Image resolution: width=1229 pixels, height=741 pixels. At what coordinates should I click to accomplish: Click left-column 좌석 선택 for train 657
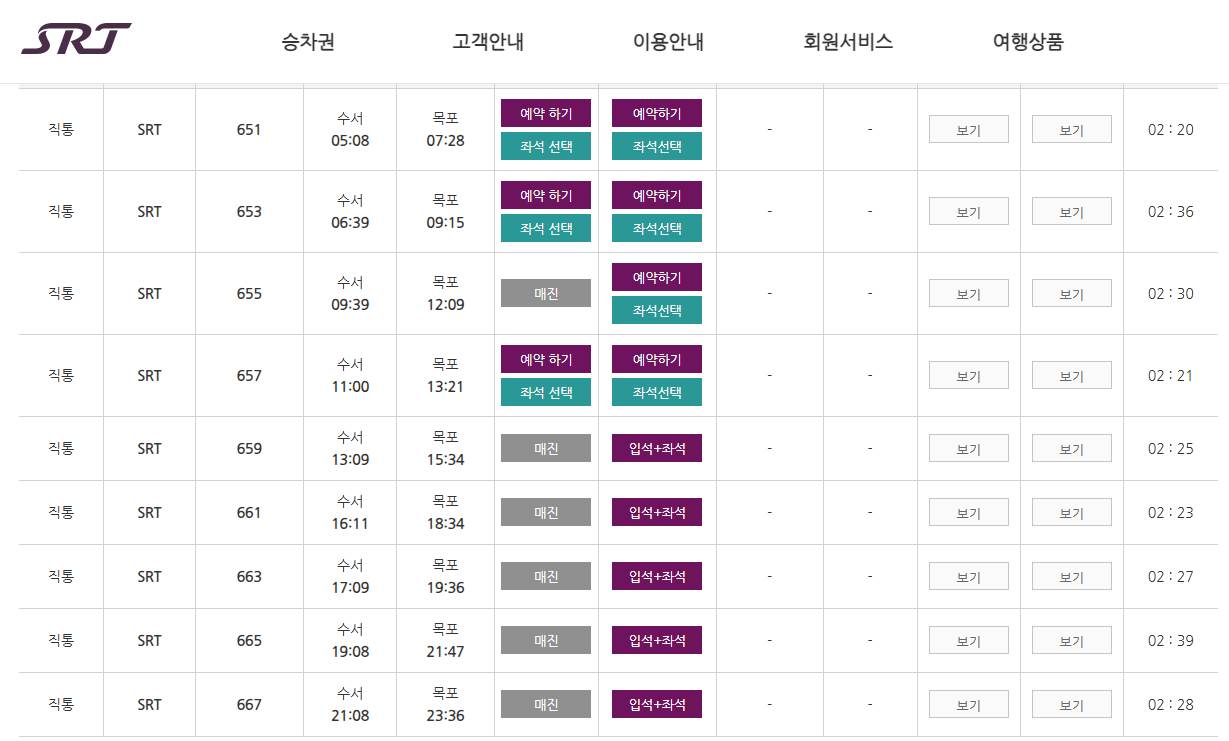point(546,392)
